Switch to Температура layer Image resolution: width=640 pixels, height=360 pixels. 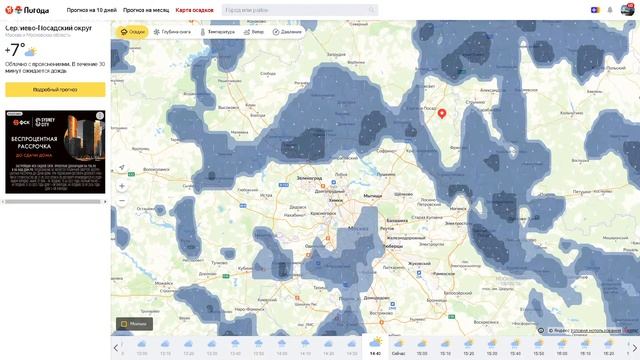[218, 31]
